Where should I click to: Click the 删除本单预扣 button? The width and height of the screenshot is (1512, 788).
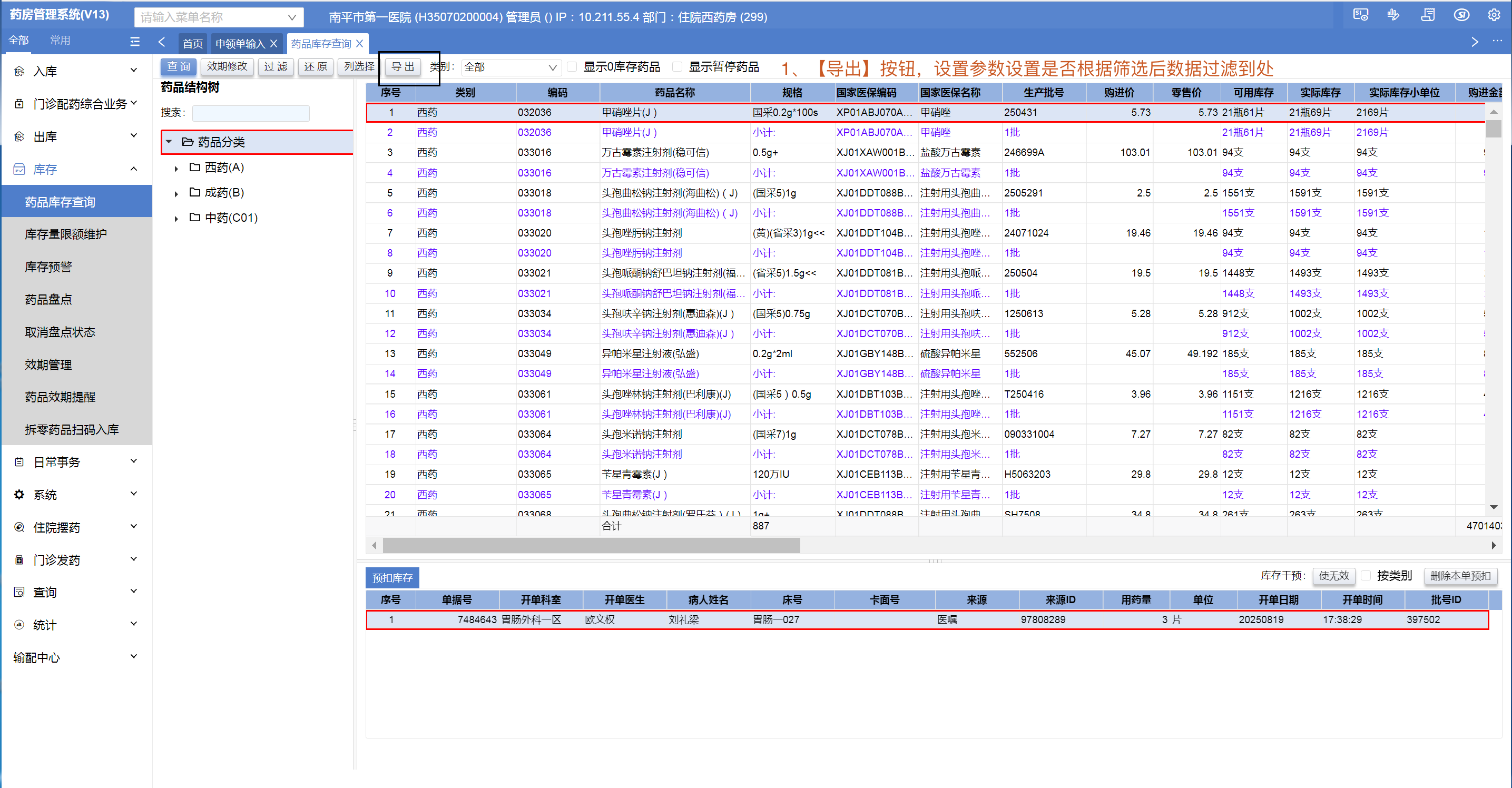click(1460, 576)
